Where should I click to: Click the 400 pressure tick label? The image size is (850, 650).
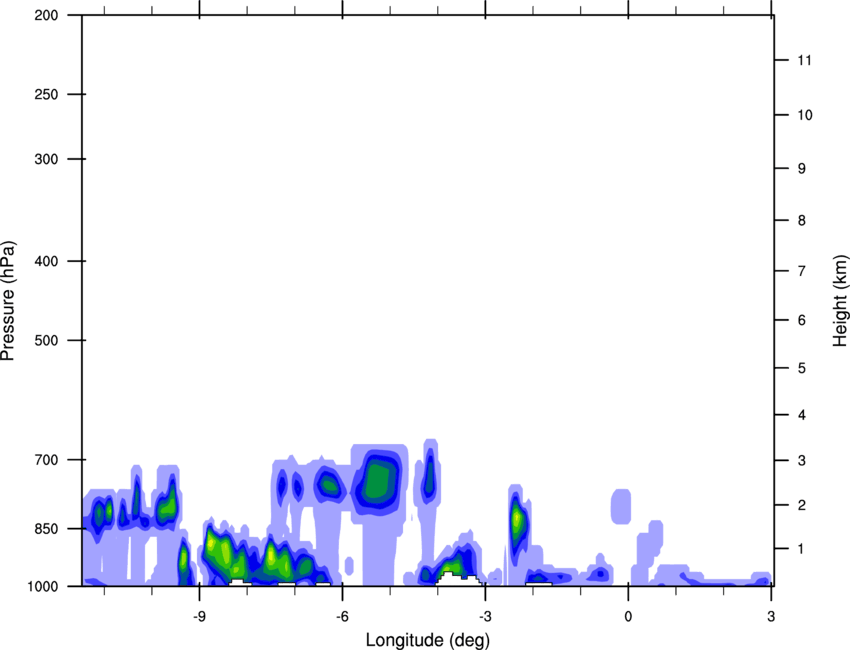pos(46,261)
